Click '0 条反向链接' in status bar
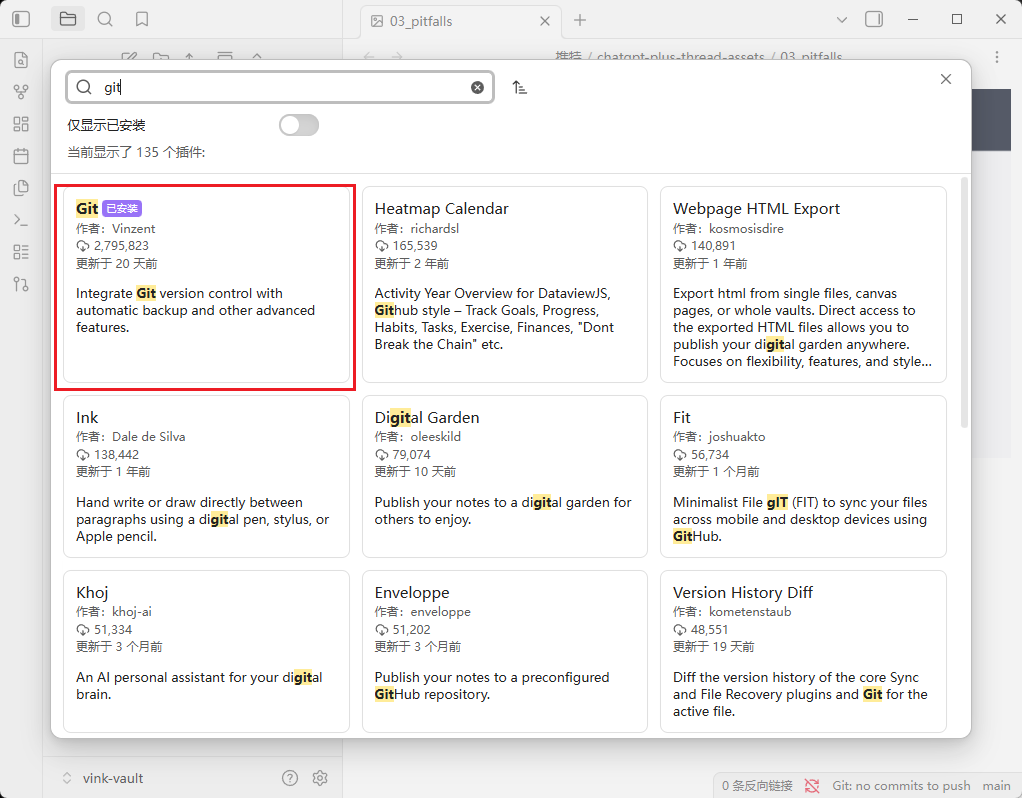Image resolution: width=1022 pixels, height=798 pixels. [757, 786]
